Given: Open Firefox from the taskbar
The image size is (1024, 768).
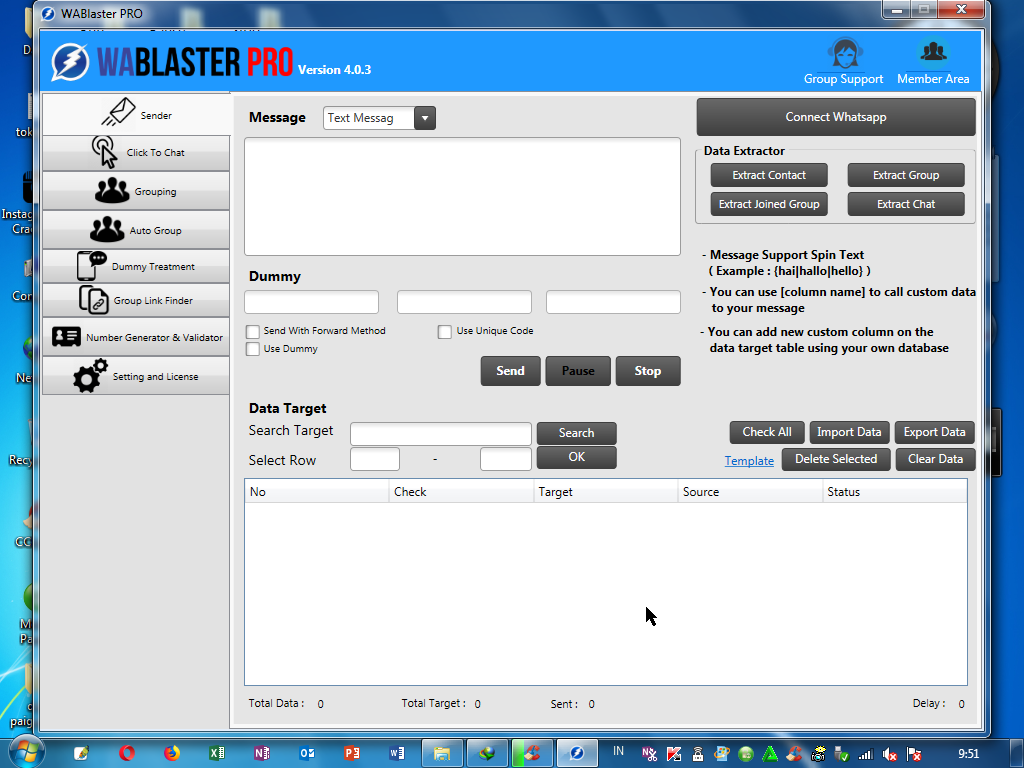Looking at the screenshot, I should pyautogui.click(x=172, y=753).
